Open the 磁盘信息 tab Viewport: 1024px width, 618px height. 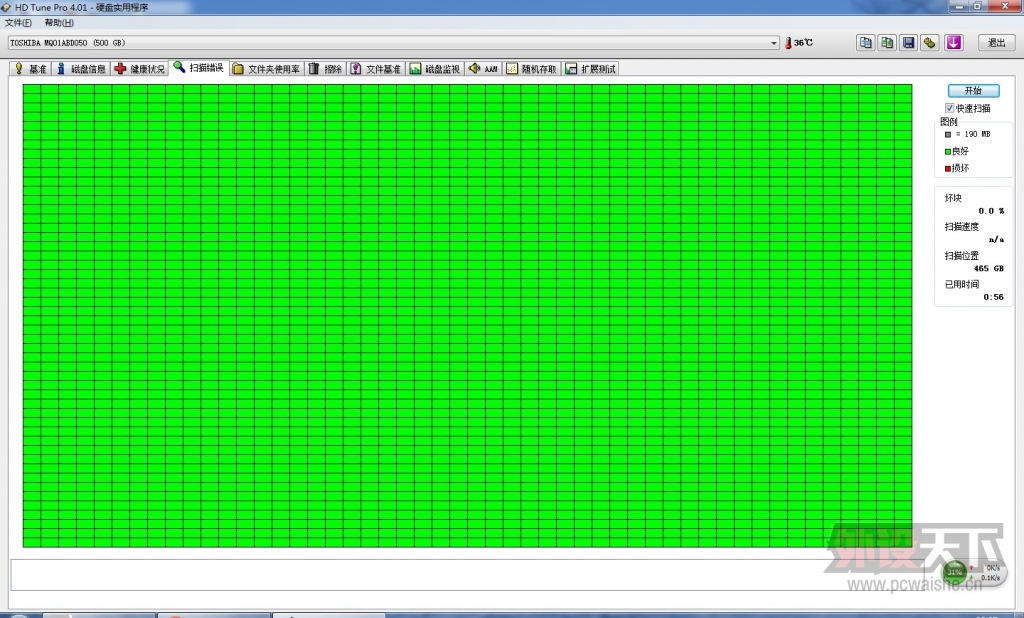click(81, 69)
